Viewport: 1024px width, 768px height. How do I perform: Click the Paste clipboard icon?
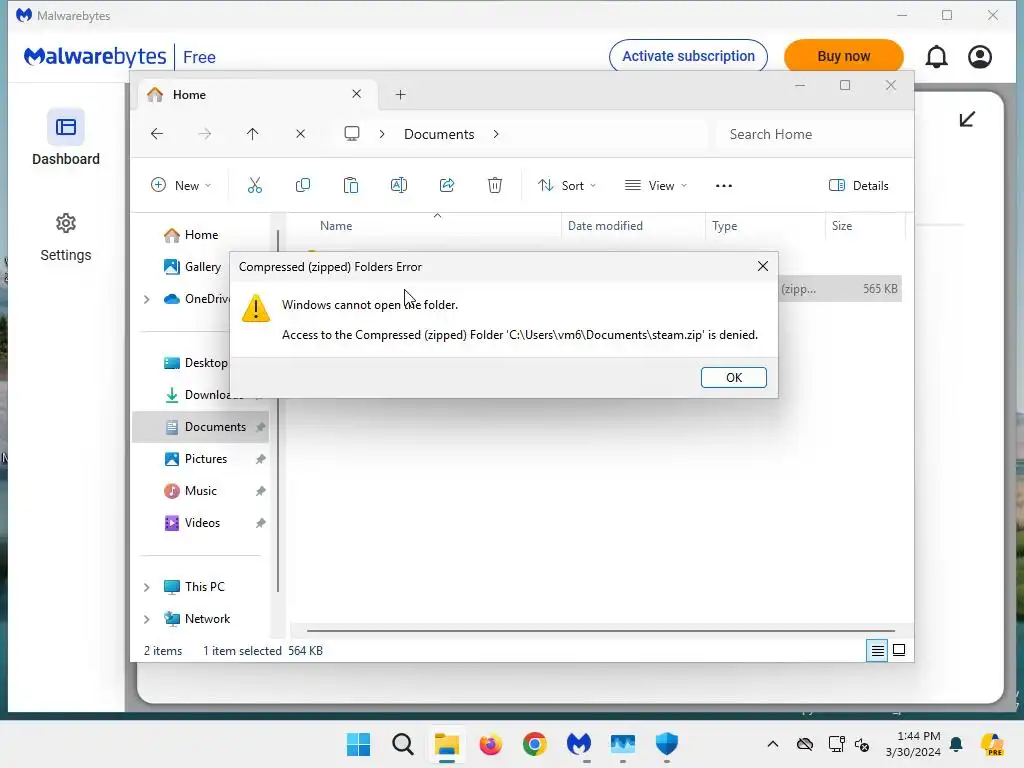point(351,185)
